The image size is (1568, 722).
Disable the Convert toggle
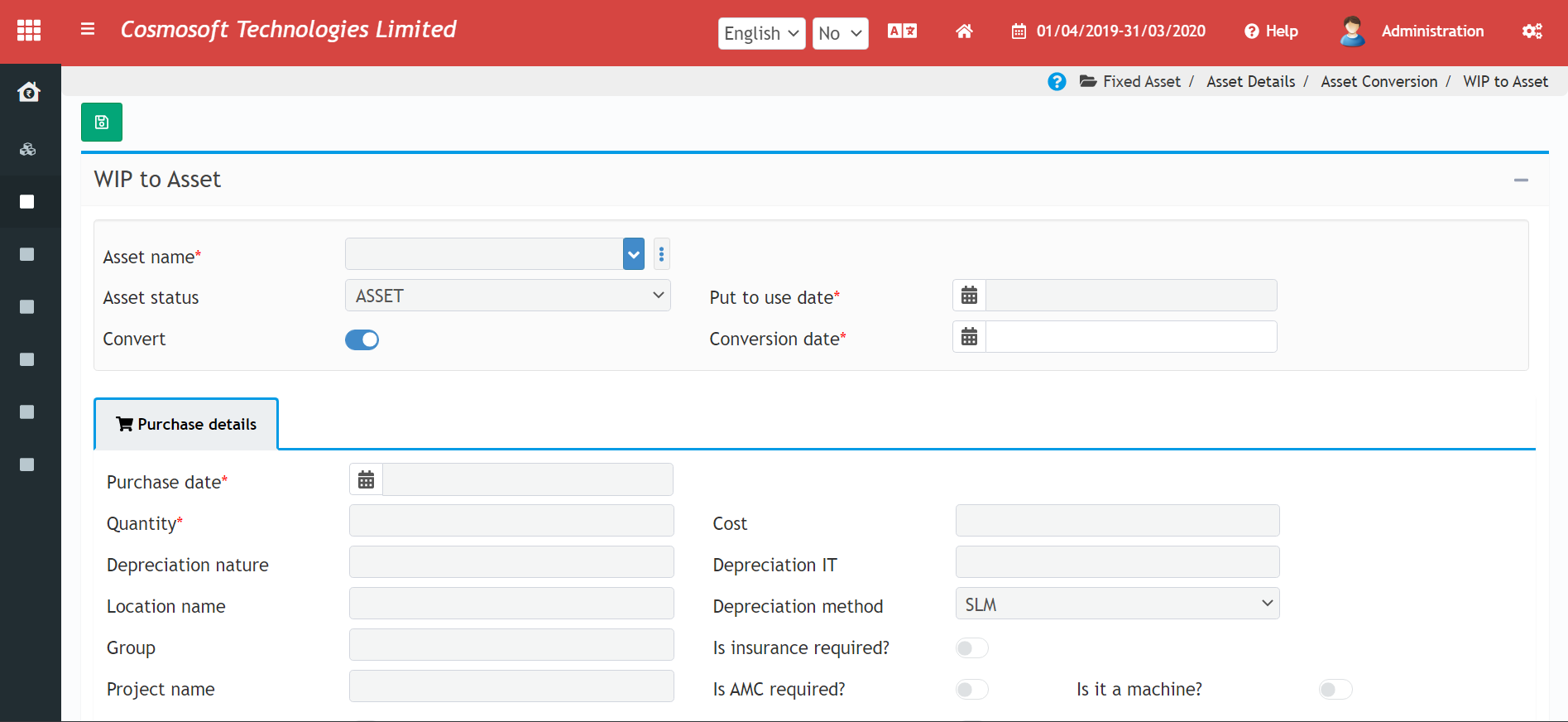(x=362, y=339)
